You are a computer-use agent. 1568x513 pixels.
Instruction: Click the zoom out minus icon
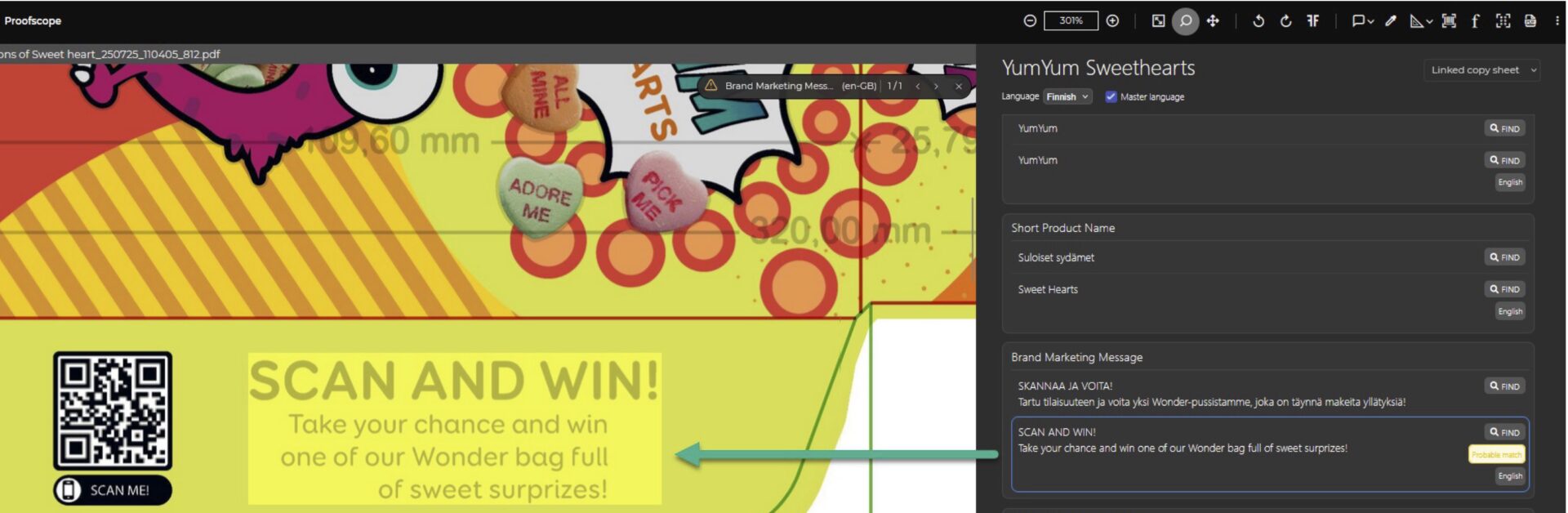coord(1030,21)
